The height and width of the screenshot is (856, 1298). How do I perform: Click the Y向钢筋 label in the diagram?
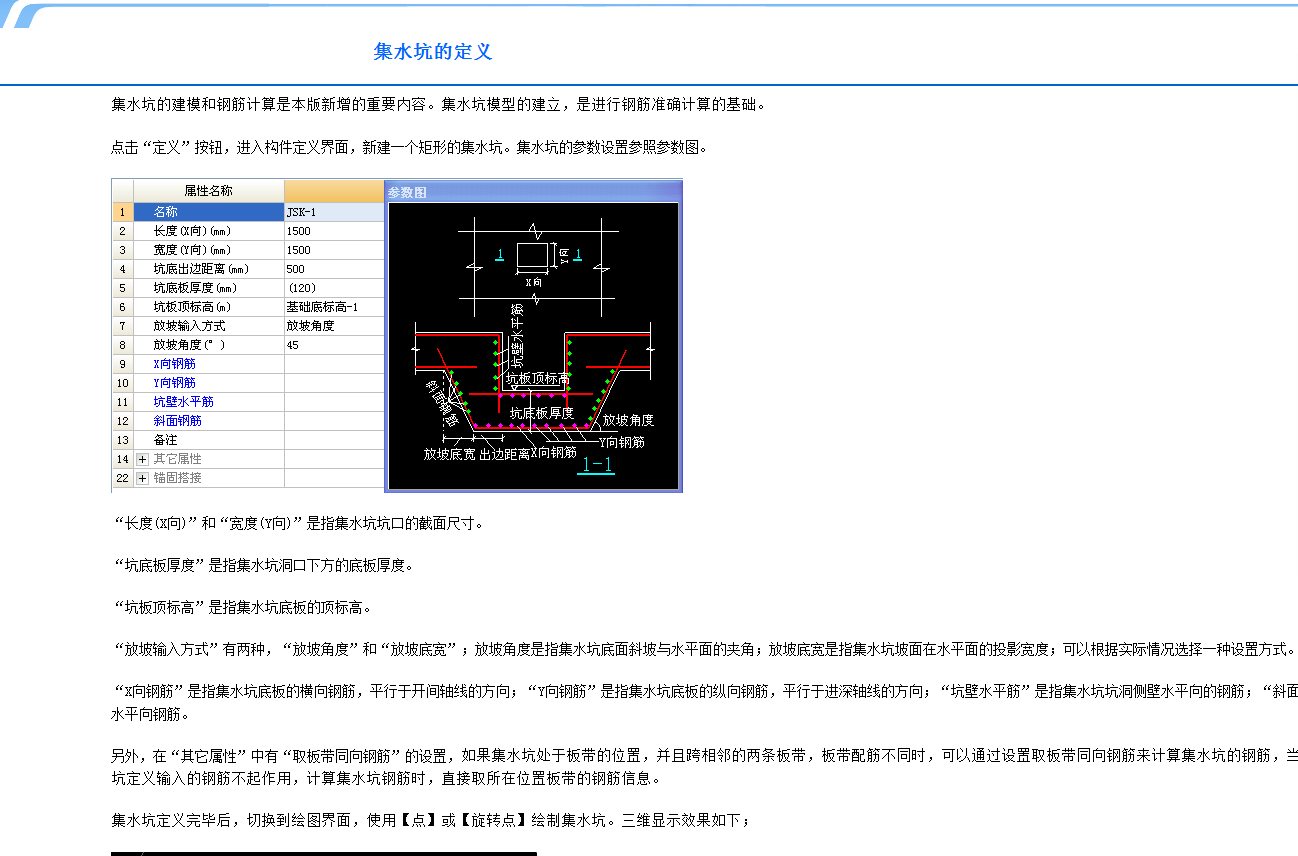622,442
